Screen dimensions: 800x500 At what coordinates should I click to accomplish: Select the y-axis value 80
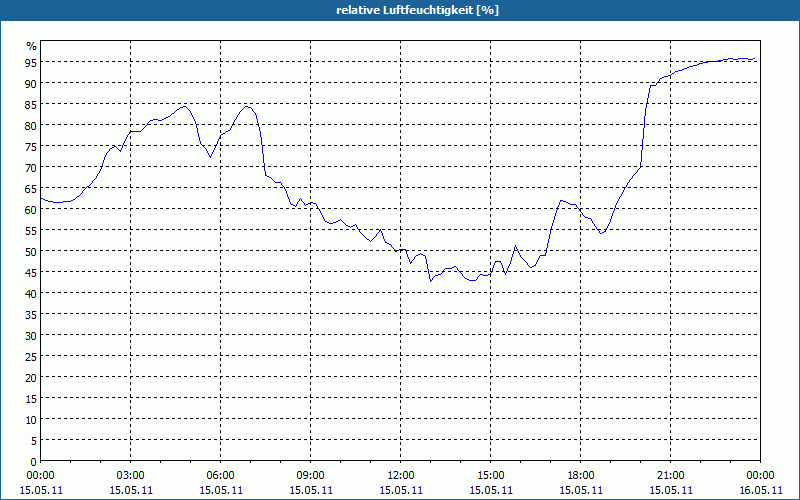click(x=31, y=126)
